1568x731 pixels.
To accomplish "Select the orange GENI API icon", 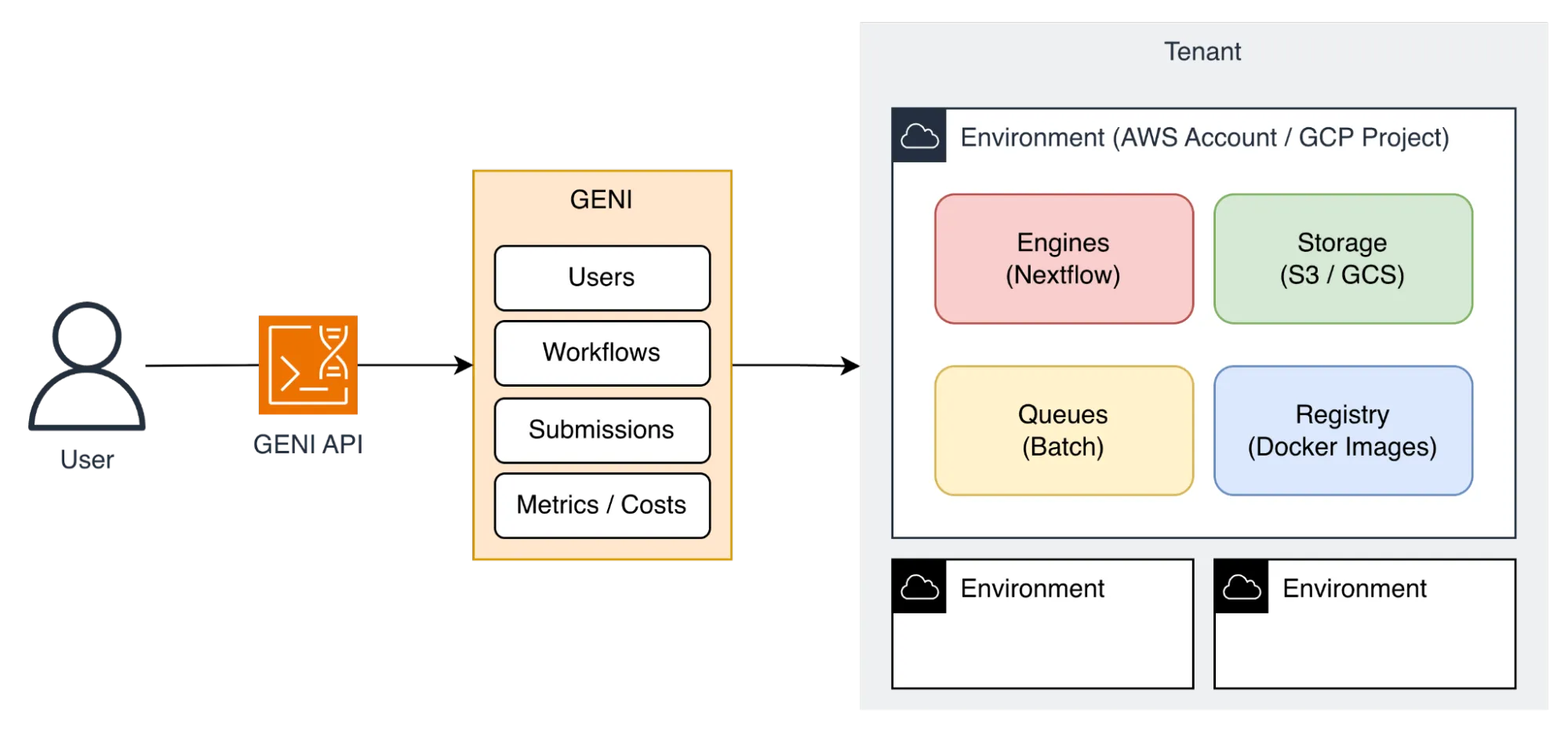I will click(308, 365).
